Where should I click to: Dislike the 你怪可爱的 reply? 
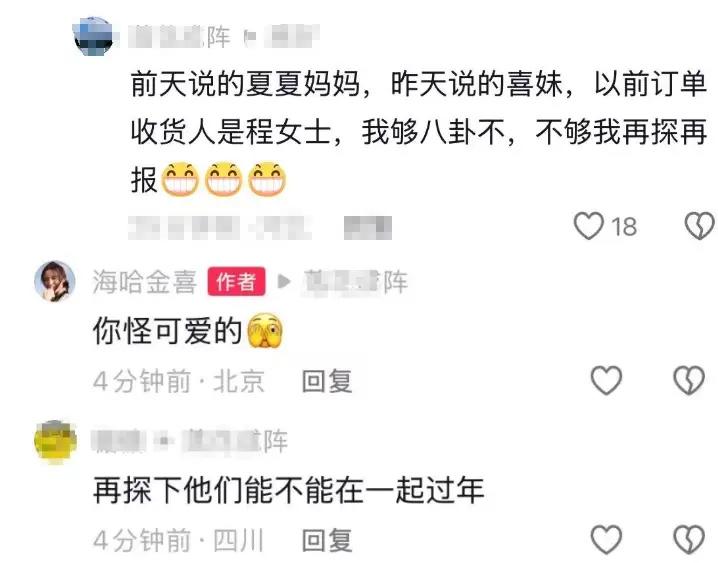(x=689, y=380)
